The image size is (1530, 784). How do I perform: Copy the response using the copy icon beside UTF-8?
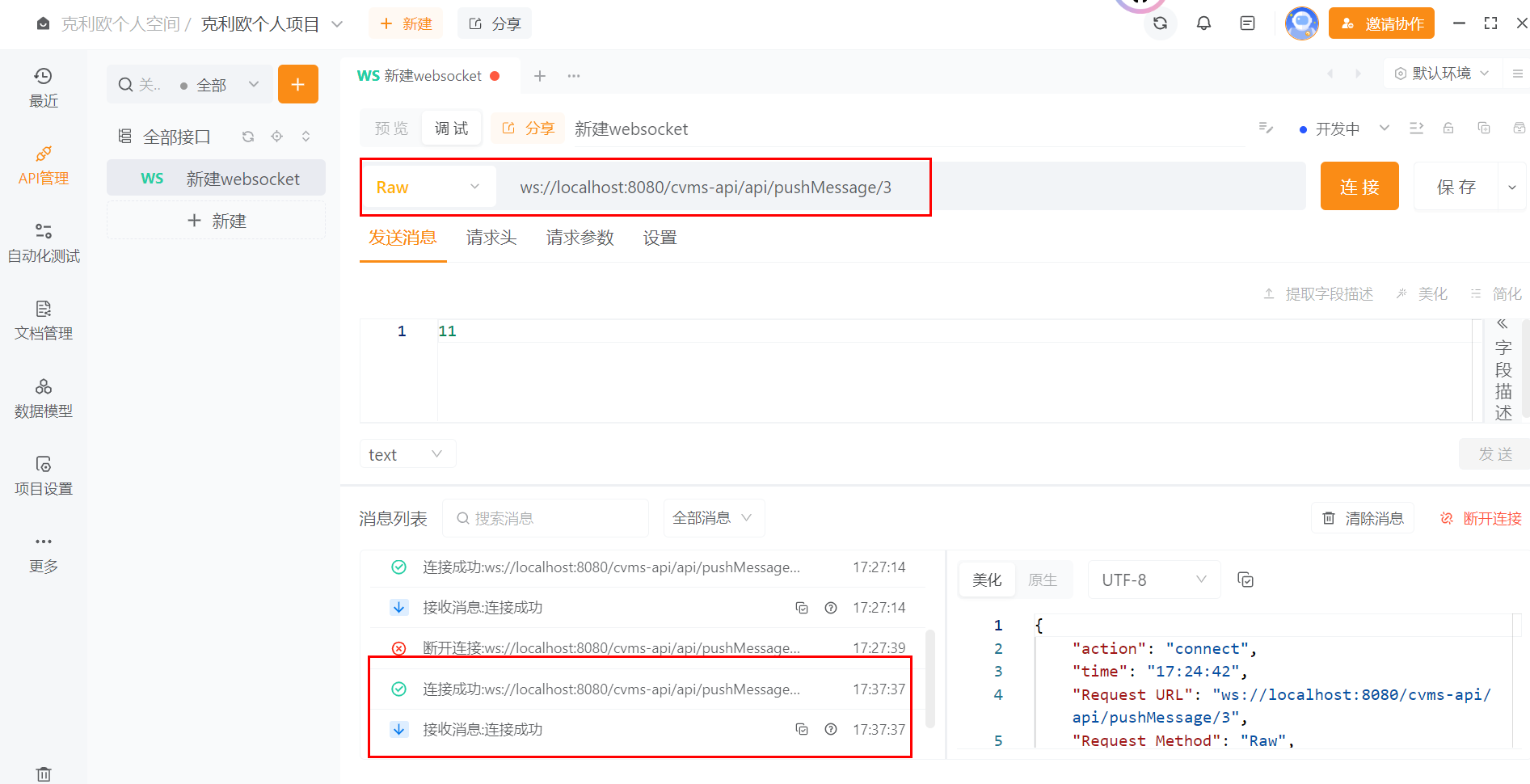(x=1245, y=580)
